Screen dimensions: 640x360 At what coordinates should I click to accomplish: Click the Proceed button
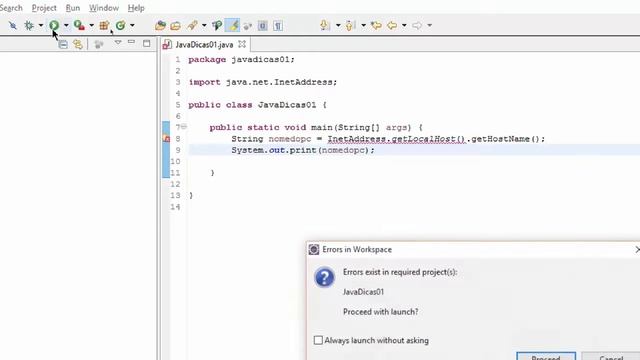546,357
